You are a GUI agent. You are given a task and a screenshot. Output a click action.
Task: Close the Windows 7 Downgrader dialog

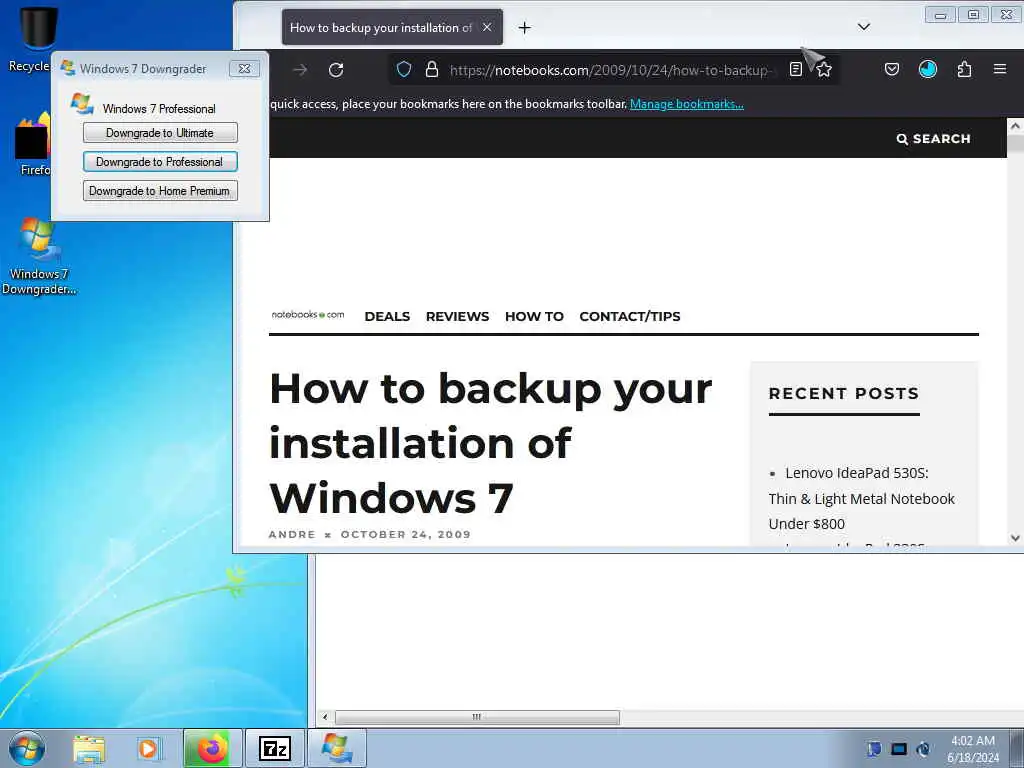244,69
